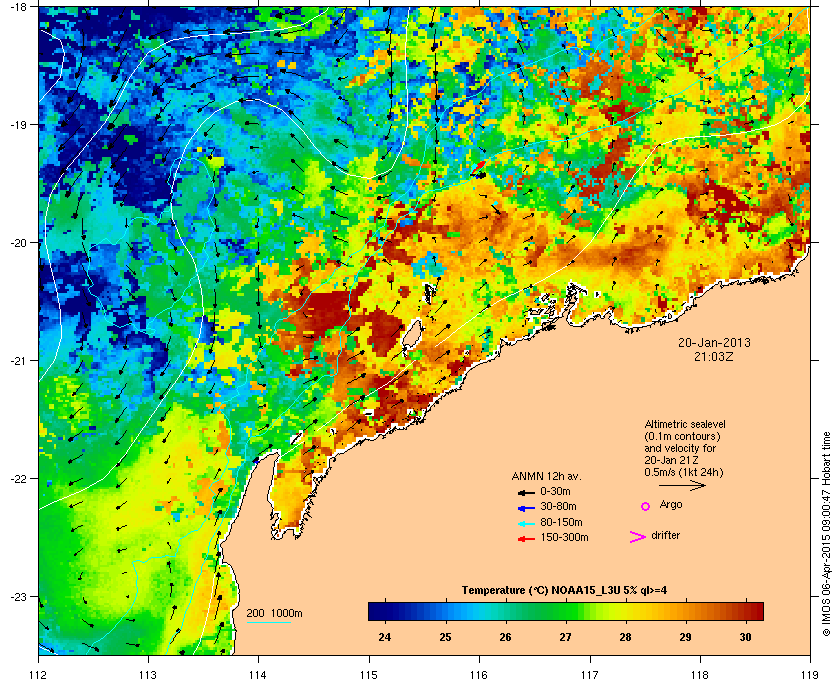Click the 0.5m/s (1kt 24h) label

(x=684, y=473)
